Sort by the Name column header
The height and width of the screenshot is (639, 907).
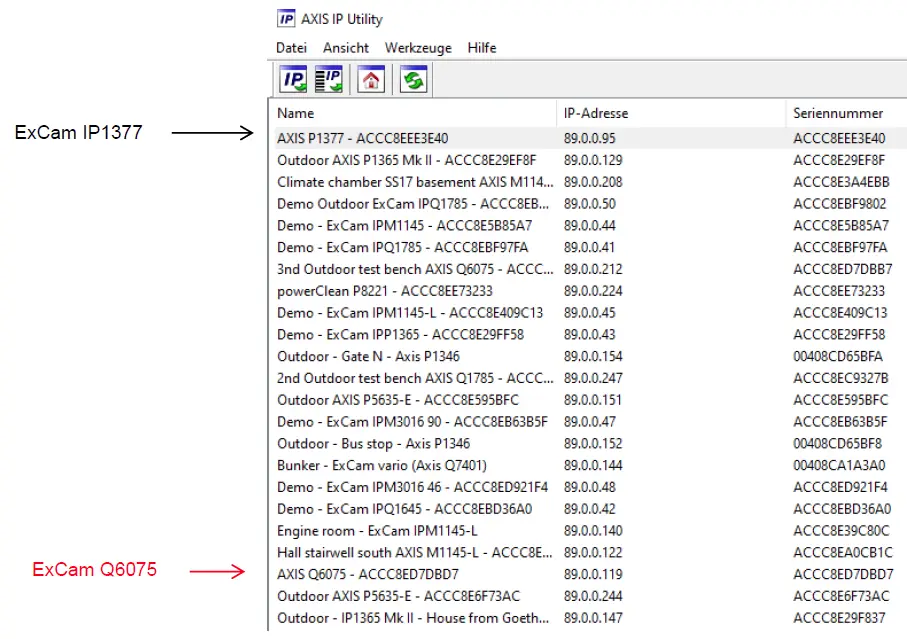click(x=414, y=113)
